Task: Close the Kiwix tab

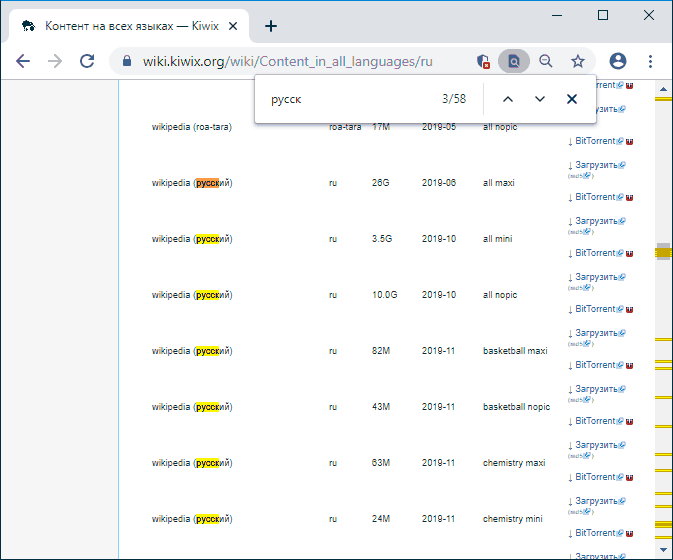Action: [233, 26]
